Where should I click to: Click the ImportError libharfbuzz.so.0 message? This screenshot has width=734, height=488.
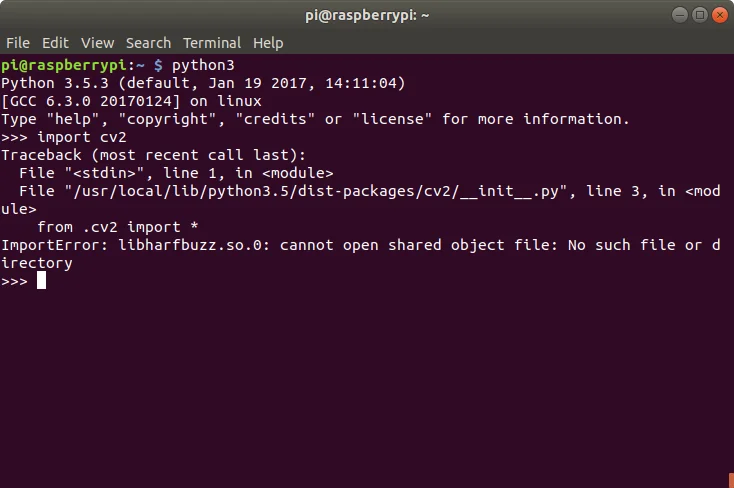click(x=360, y=254)
